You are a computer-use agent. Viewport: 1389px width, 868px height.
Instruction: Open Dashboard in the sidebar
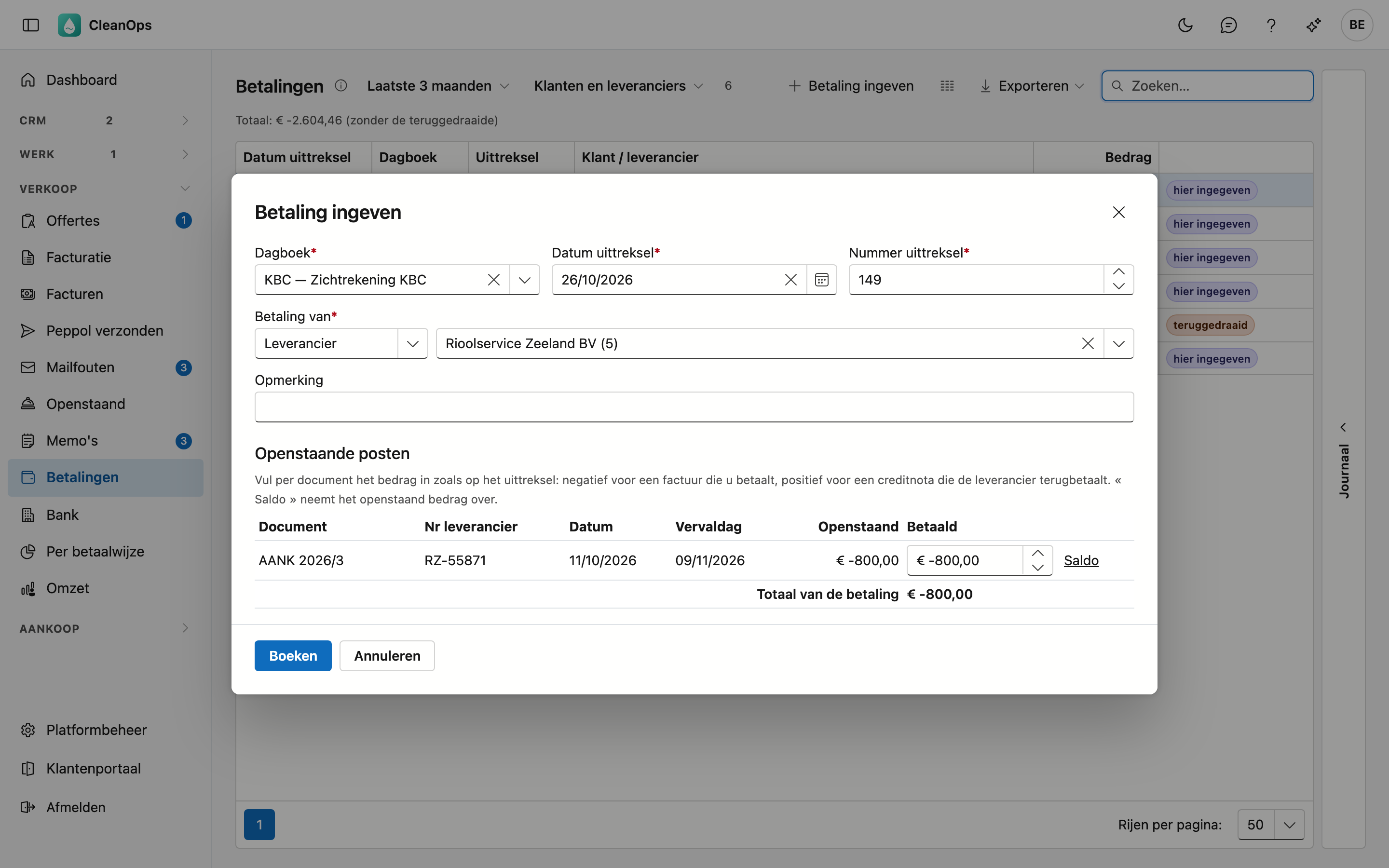pyautogui.click(x=105, y=80)
